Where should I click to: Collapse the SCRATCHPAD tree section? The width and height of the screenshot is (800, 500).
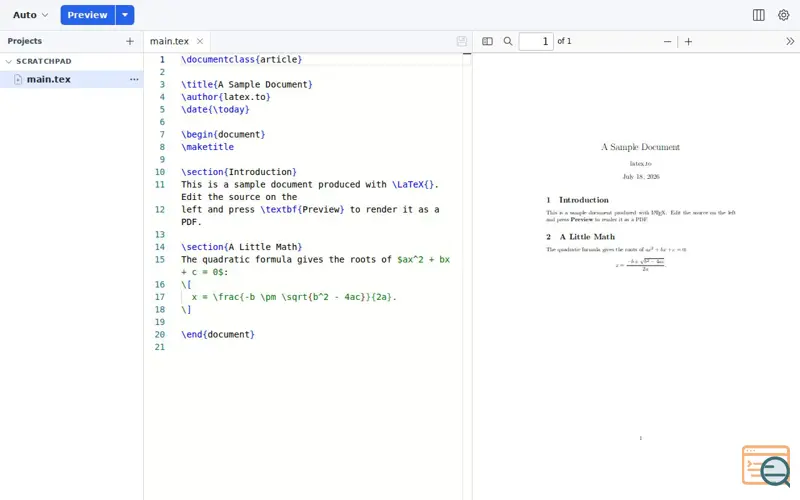tap(9, 61)
